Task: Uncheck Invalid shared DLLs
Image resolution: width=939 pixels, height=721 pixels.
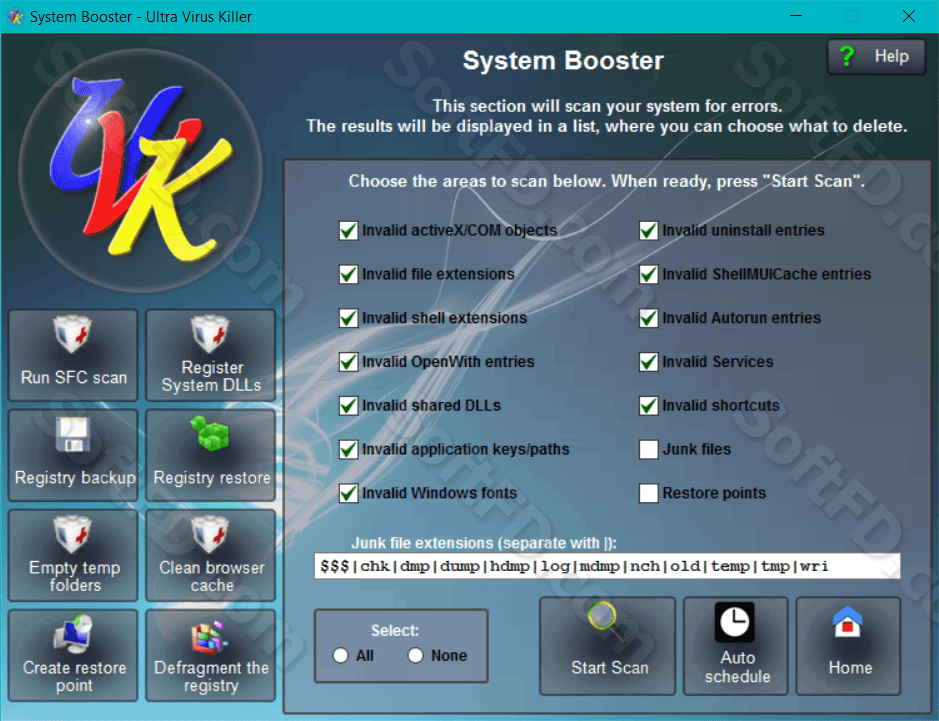Action: [x=349, y=405]
